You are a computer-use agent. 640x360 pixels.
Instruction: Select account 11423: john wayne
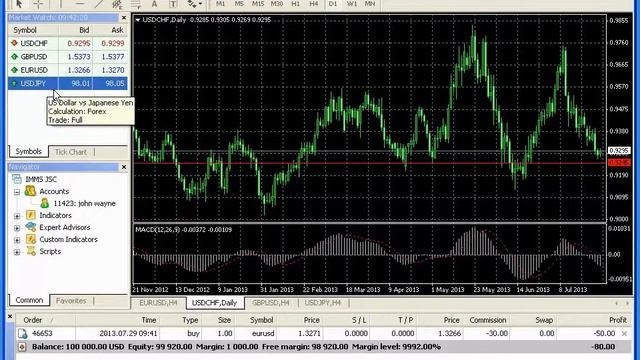[84, 203]
